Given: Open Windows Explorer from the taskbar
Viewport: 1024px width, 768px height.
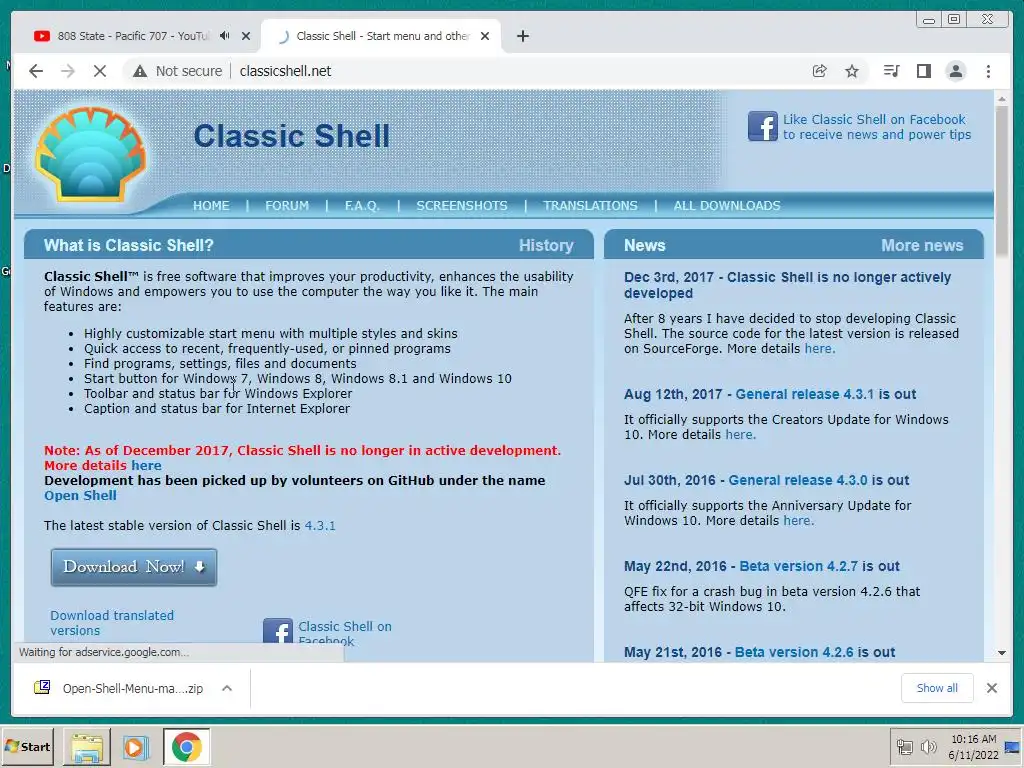Looking at the screenshot, I should (87, 747).
